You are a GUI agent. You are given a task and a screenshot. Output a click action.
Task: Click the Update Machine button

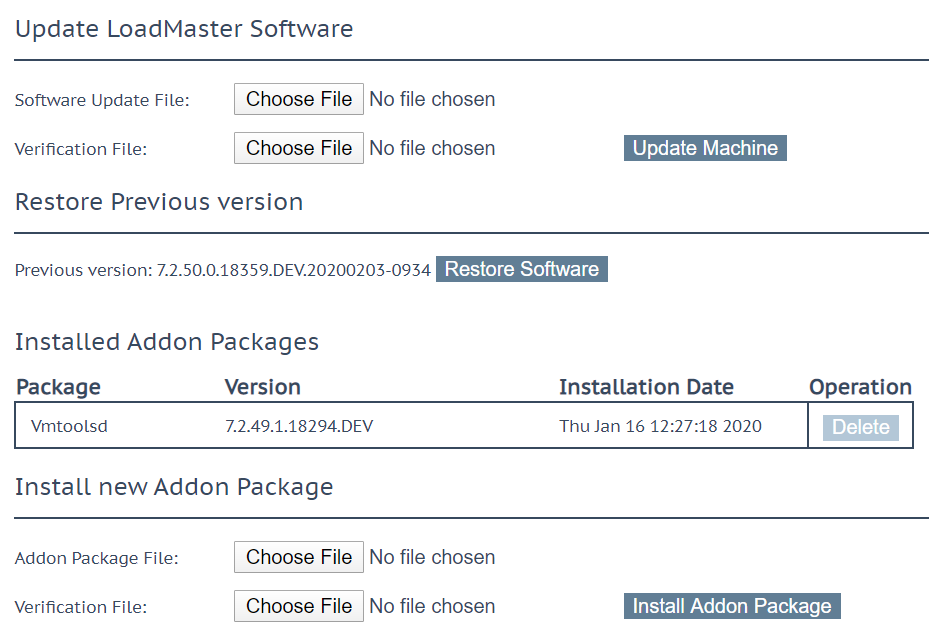tap(705, 148)
